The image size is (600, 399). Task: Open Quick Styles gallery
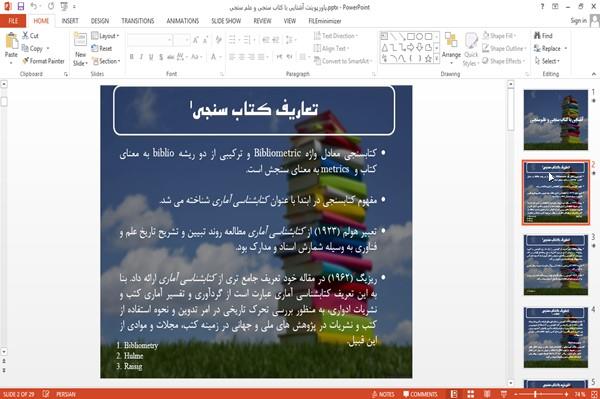pos(471,50)
